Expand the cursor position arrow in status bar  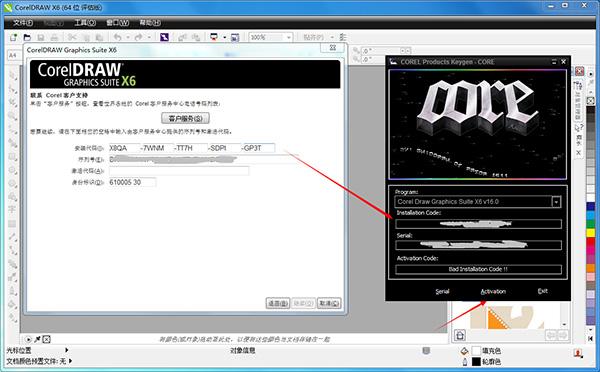click(x=67, y=350)
